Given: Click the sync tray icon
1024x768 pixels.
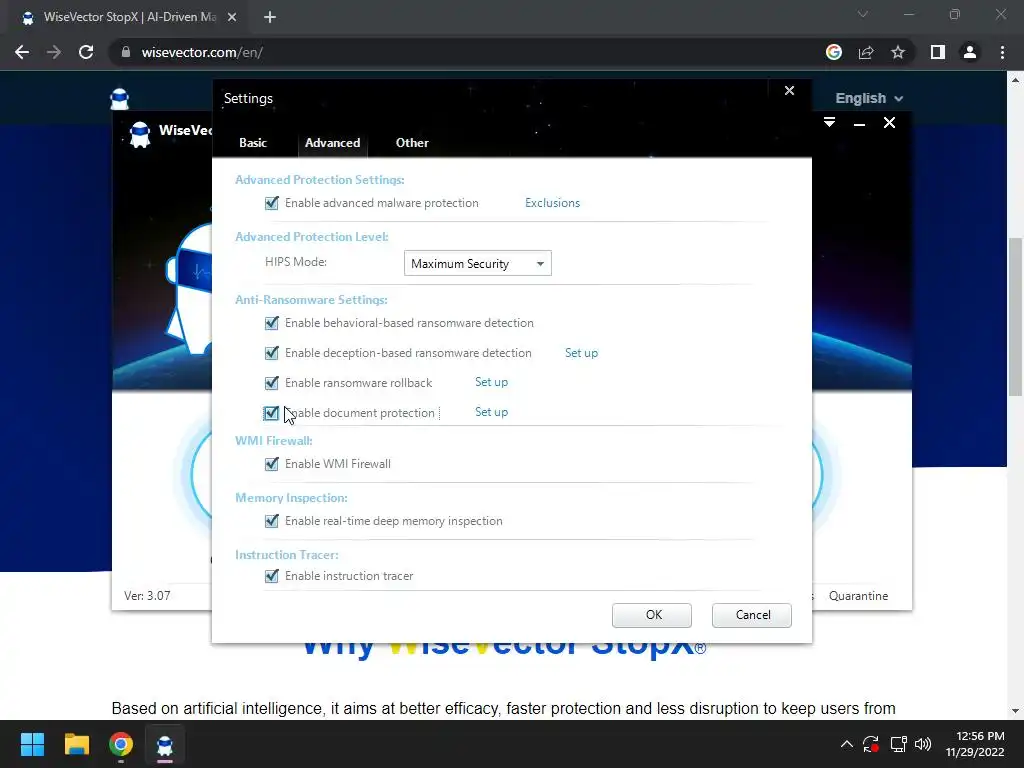Looking at the screenshot, I should [871, 744].
